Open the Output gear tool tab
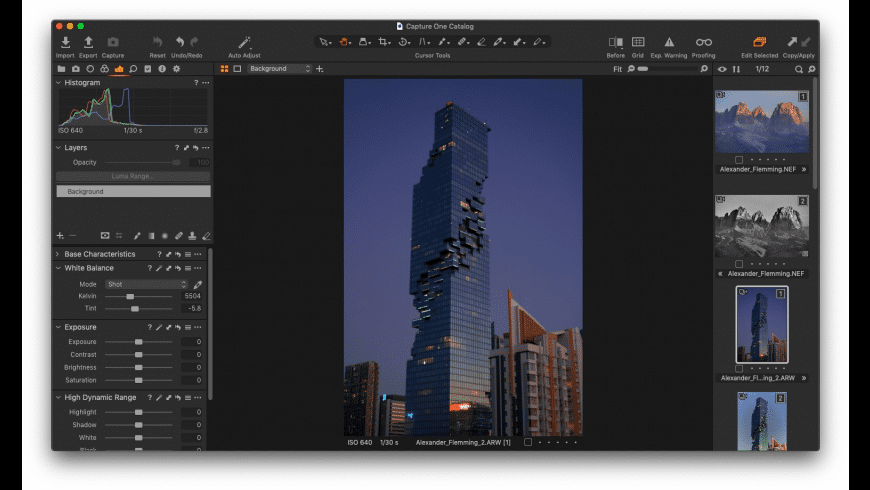870x490 pixels. [x=176, y=69]
